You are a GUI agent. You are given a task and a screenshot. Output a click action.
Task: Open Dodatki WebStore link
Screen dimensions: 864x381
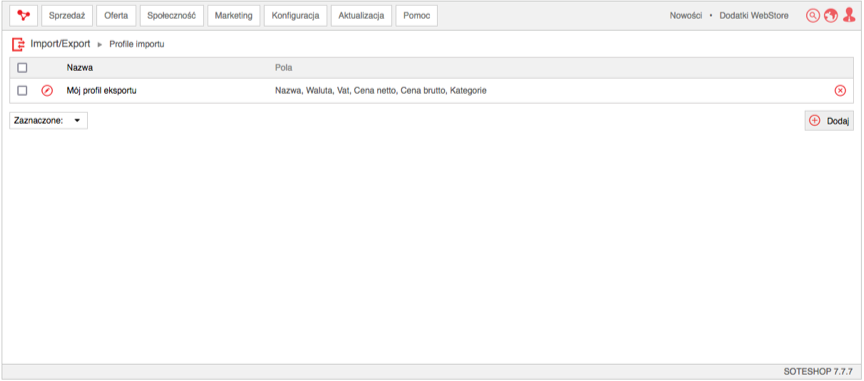point(754,16)
